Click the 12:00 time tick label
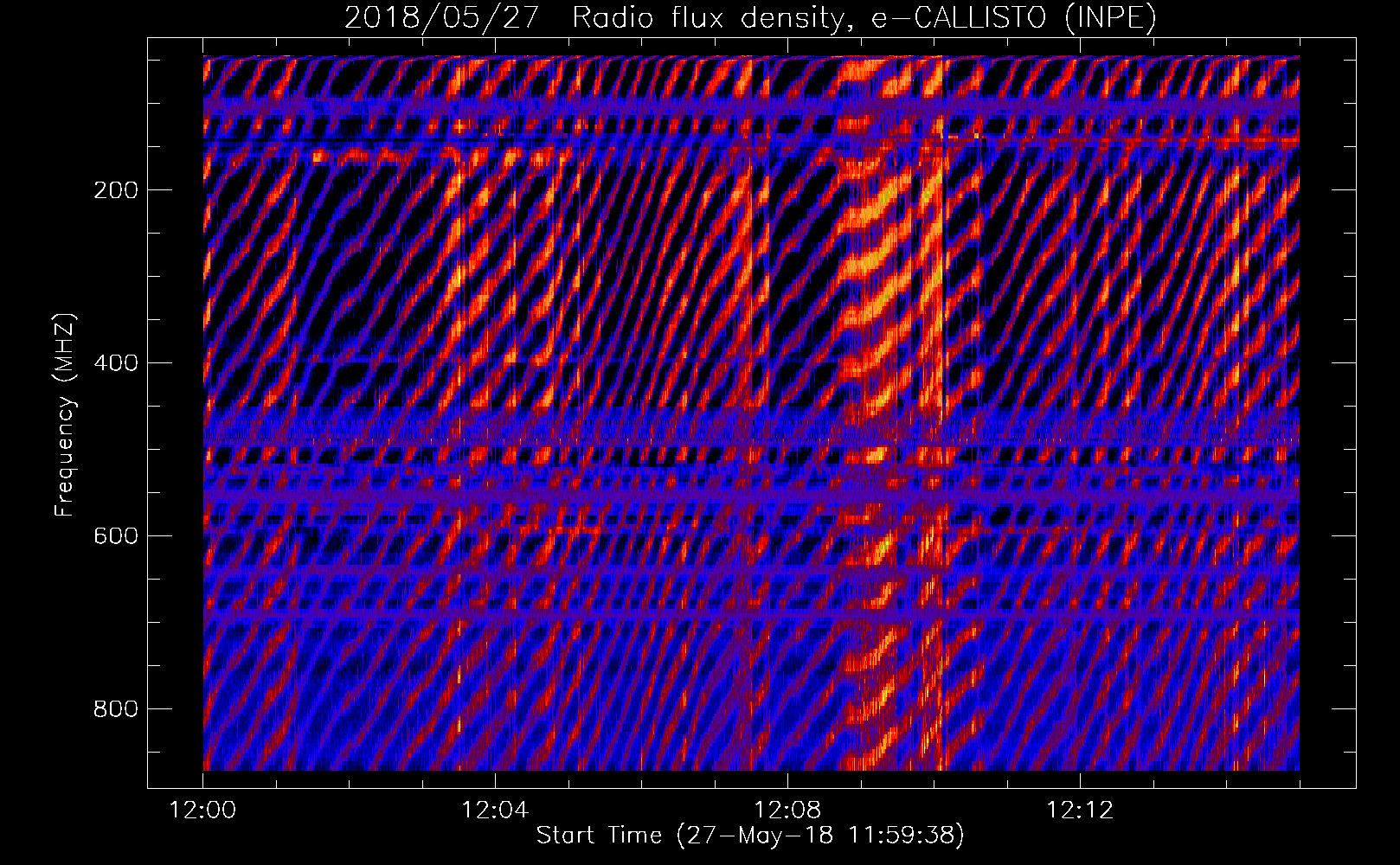Viewport: 1400px width, 865px height. point(202,811)
